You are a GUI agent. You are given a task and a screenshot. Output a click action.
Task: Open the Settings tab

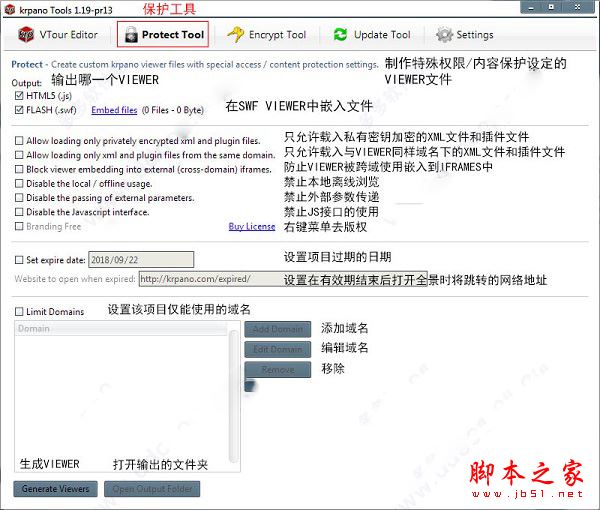click(x=465, y=35)
